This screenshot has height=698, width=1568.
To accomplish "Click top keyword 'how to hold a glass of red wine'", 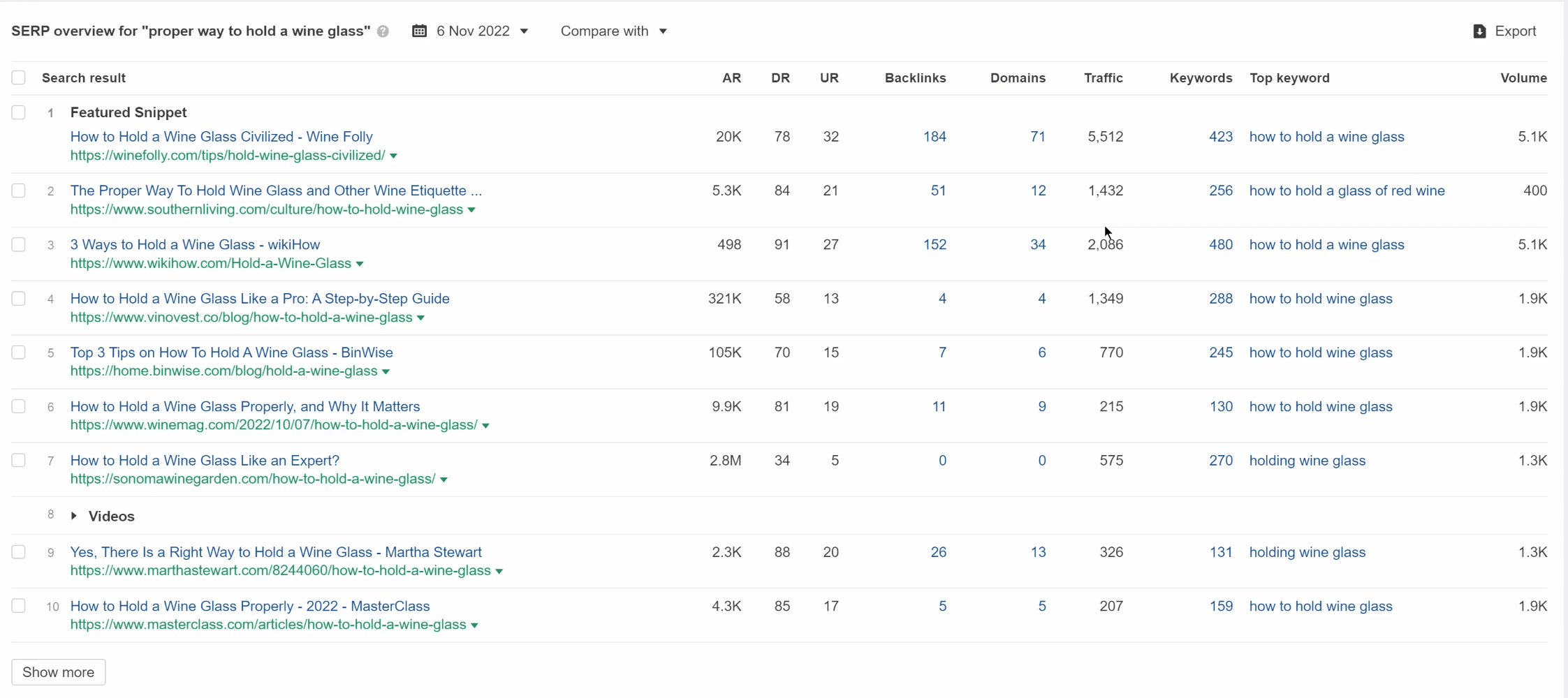I will point(1347,191).
